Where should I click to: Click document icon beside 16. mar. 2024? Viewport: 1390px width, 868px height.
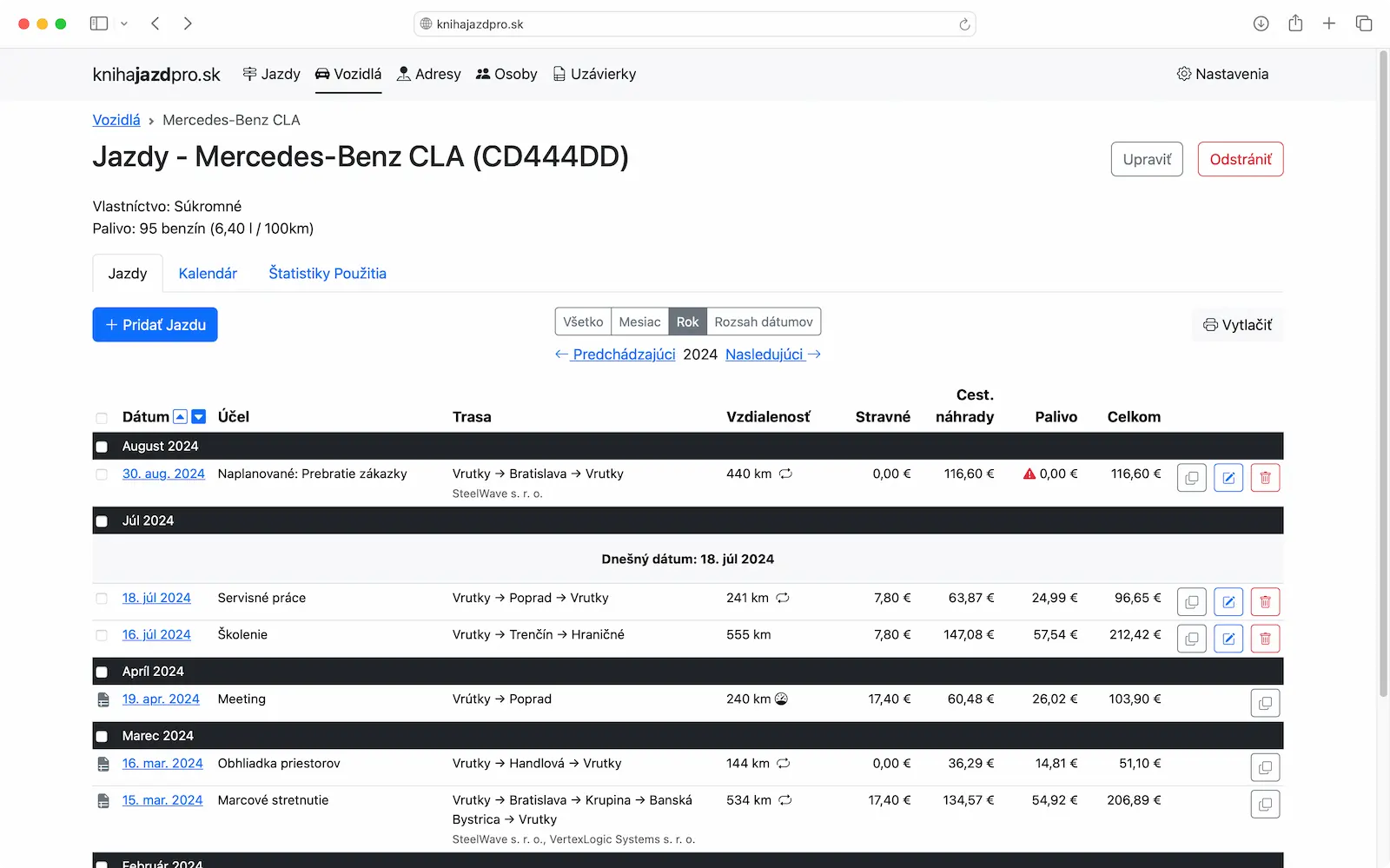tap(103, 764)
